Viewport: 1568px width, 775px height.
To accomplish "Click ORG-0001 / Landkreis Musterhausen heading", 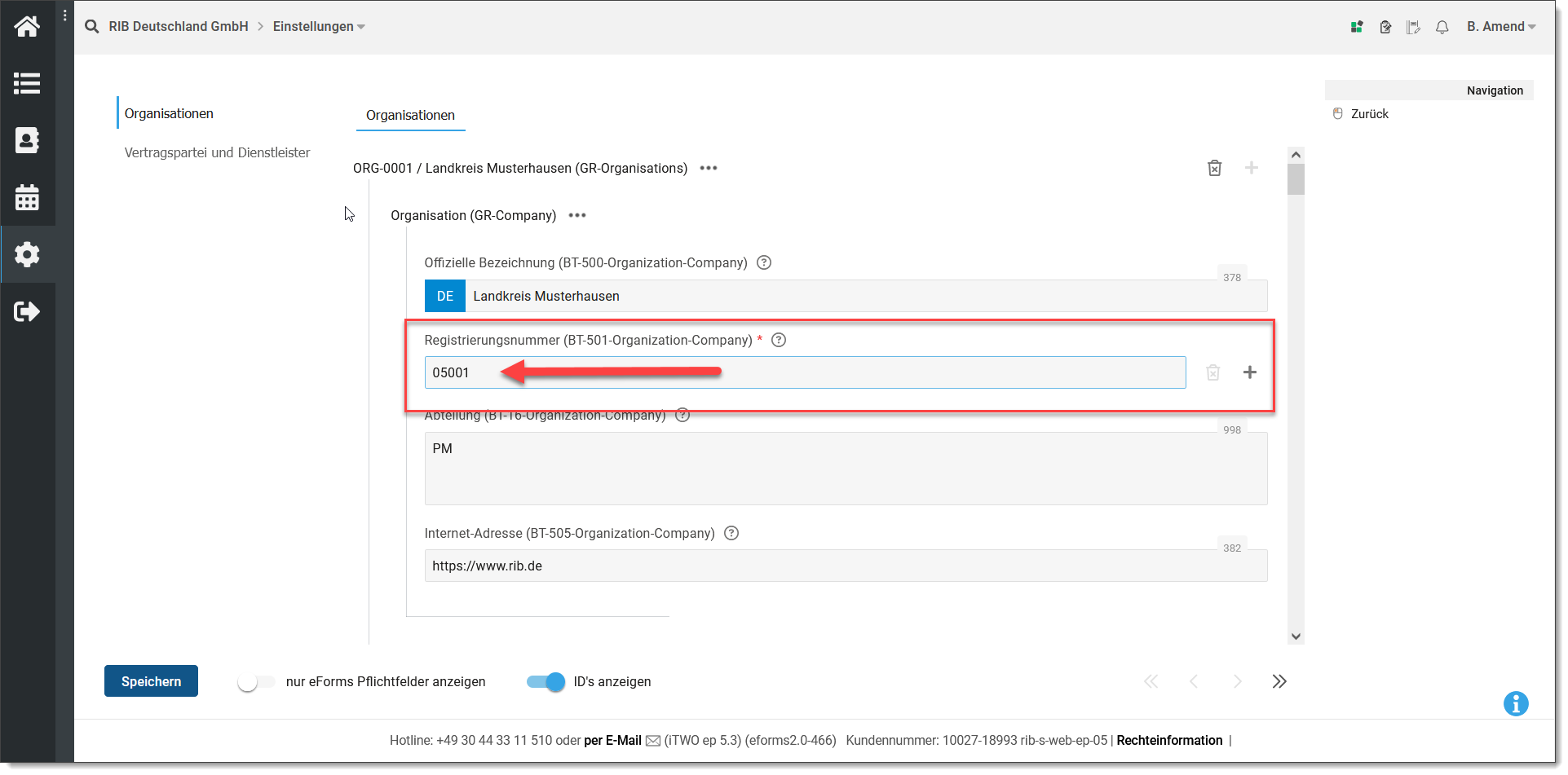I will [520, 168].
